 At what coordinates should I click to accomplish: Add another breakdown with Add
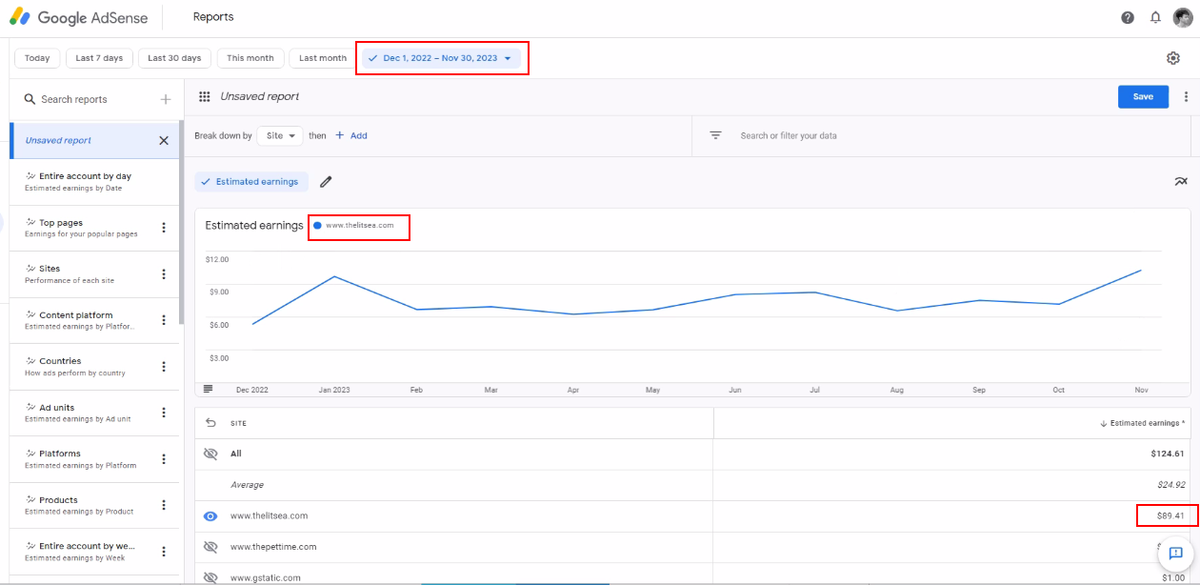pyautogui.click(x=351, y=135)
